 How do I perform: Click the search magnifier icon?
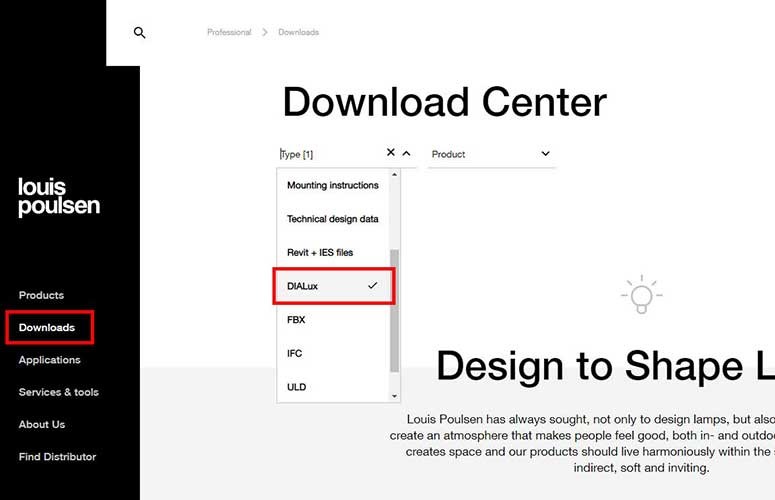click(139, 33)
